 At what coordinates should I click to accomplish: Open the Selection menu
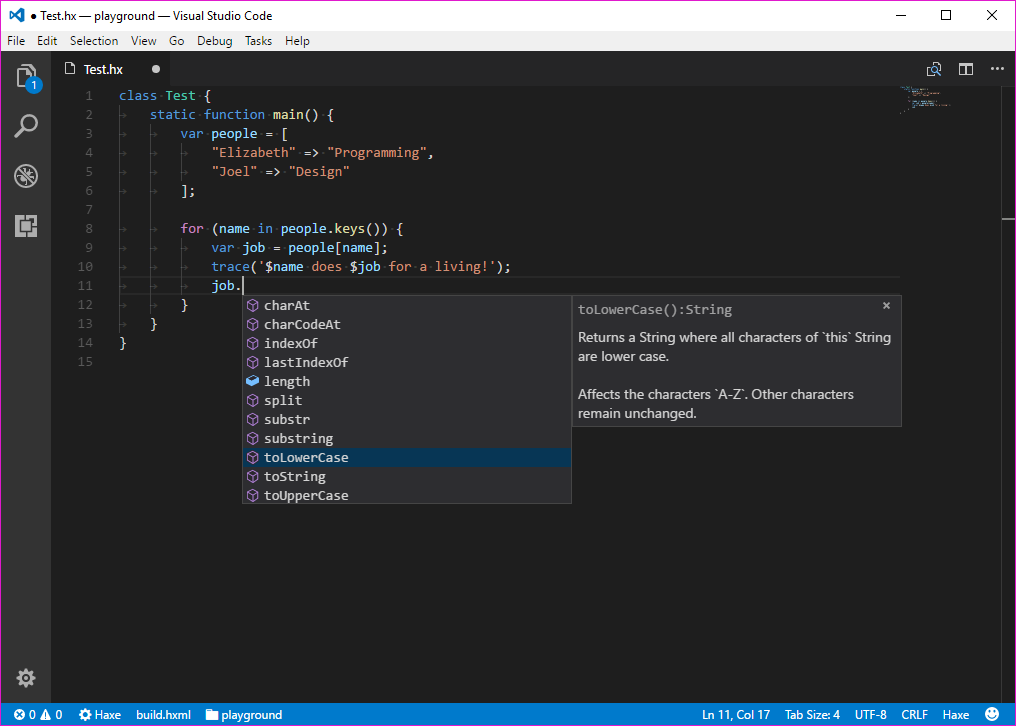94,41
